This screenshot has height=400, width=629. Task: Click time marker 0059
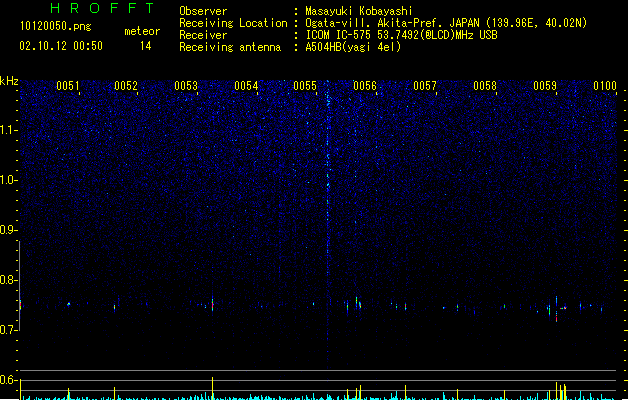(x=545, y=86)
